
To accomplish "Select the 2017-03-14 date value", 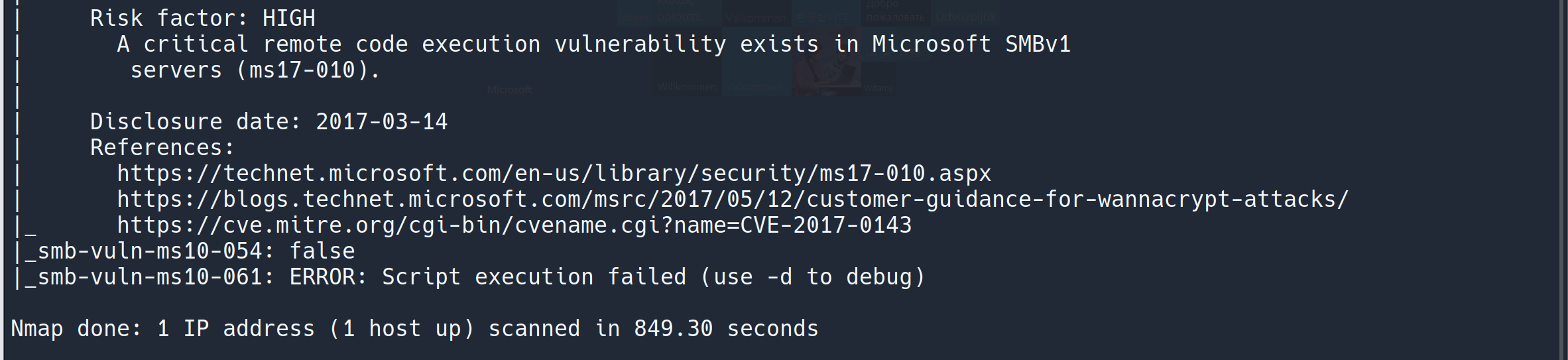I will tap(382, 122).
